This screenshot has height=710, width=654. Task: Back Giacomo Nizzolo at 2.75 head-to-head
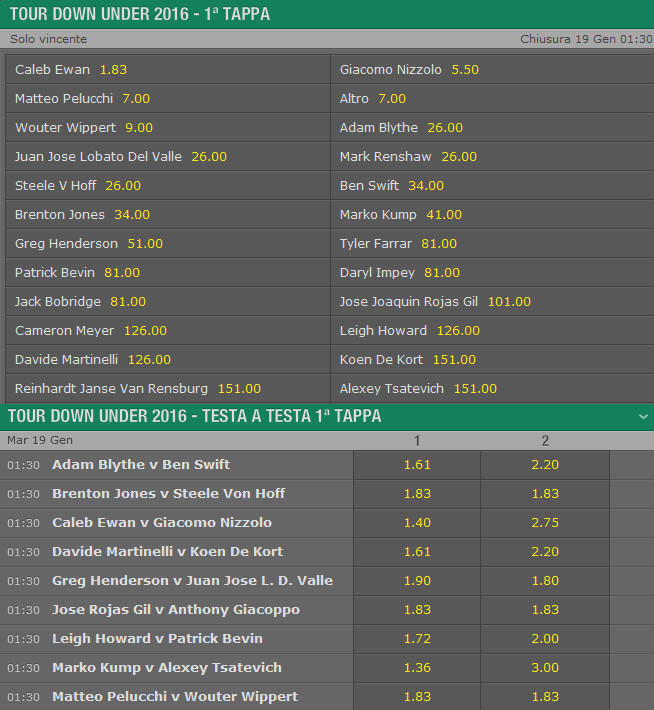(x=545, y=523)
